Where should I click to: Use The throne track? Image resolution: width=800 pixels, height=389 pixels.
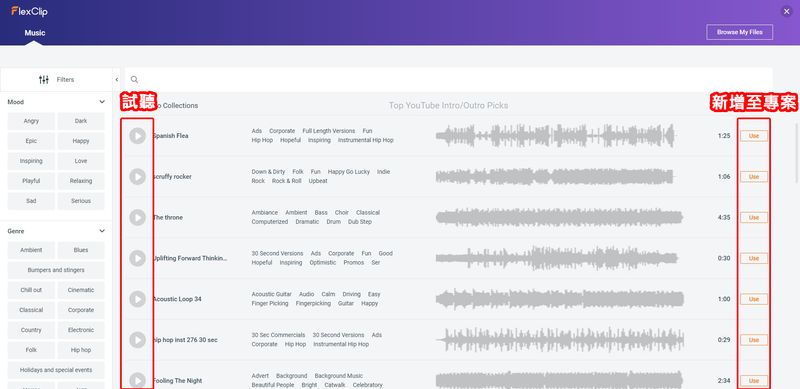(x=754, y=217)
